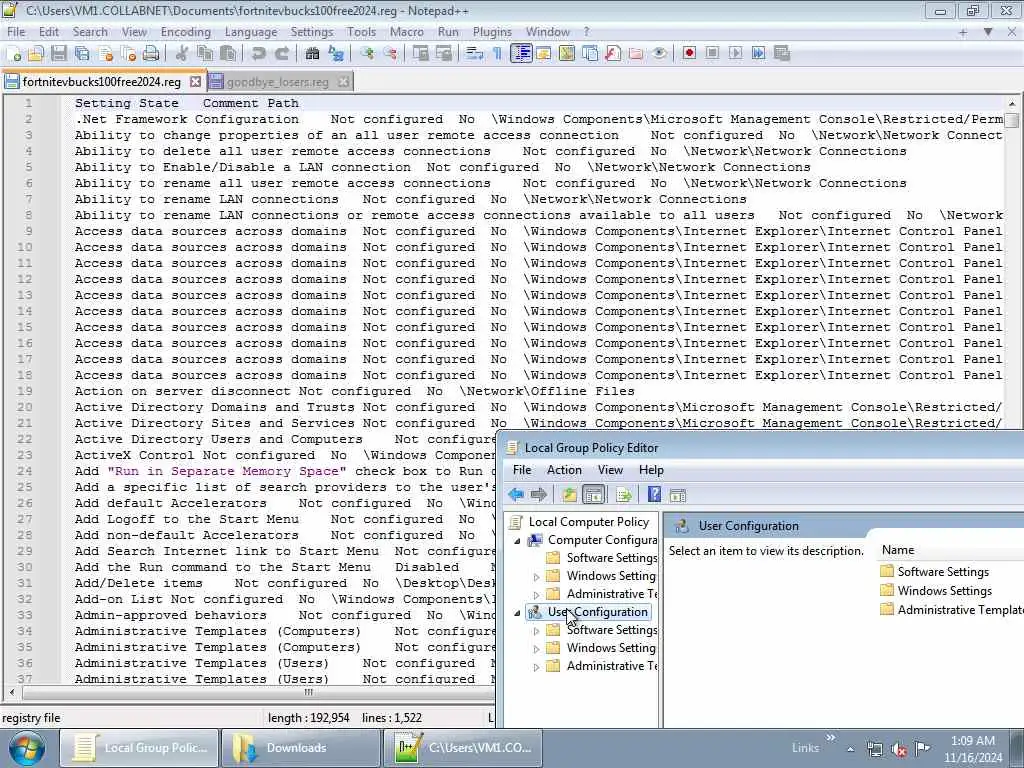Click the Save All toolbar icon
This screenshot has width=1024, height=768.
82,54
